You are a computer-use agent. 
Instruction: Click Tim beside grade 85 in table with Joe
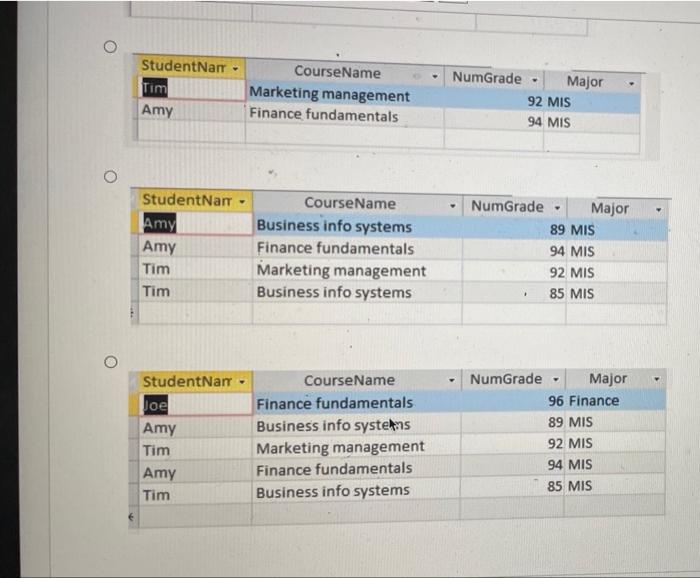(x=196, y=495)
